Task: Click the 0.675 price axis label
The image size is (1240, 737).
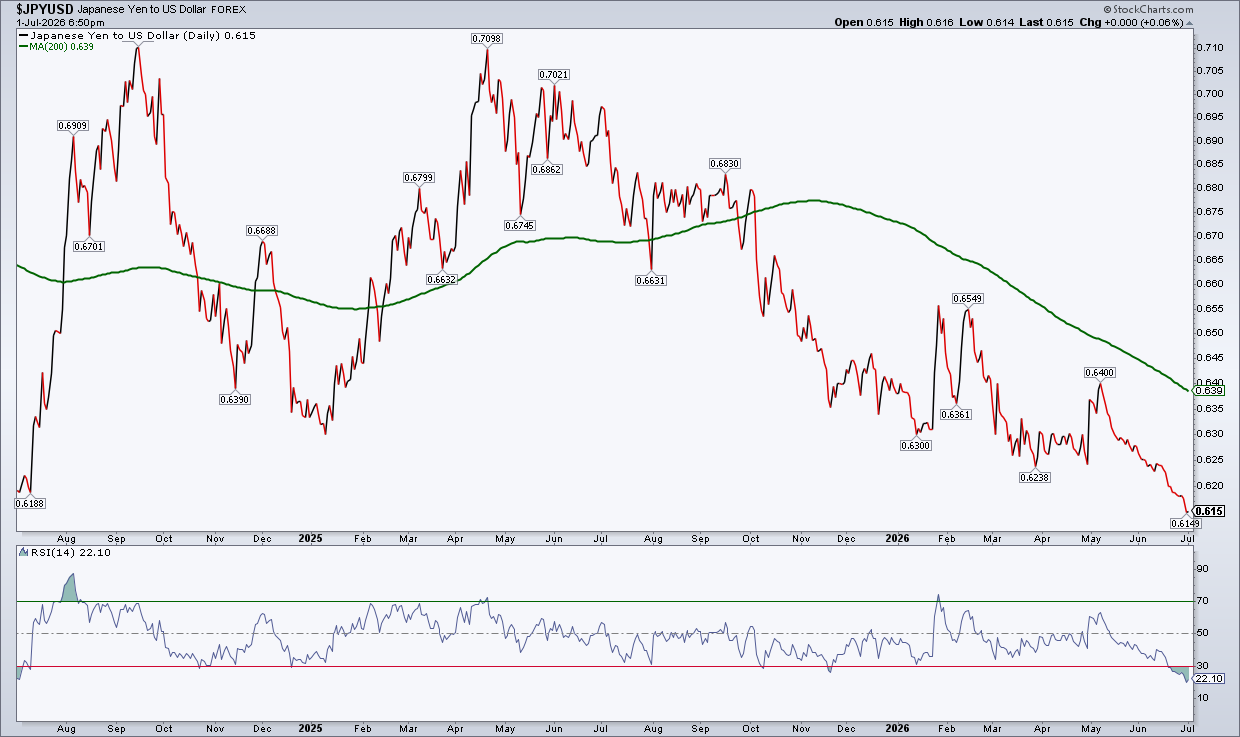Action: 1208,212
